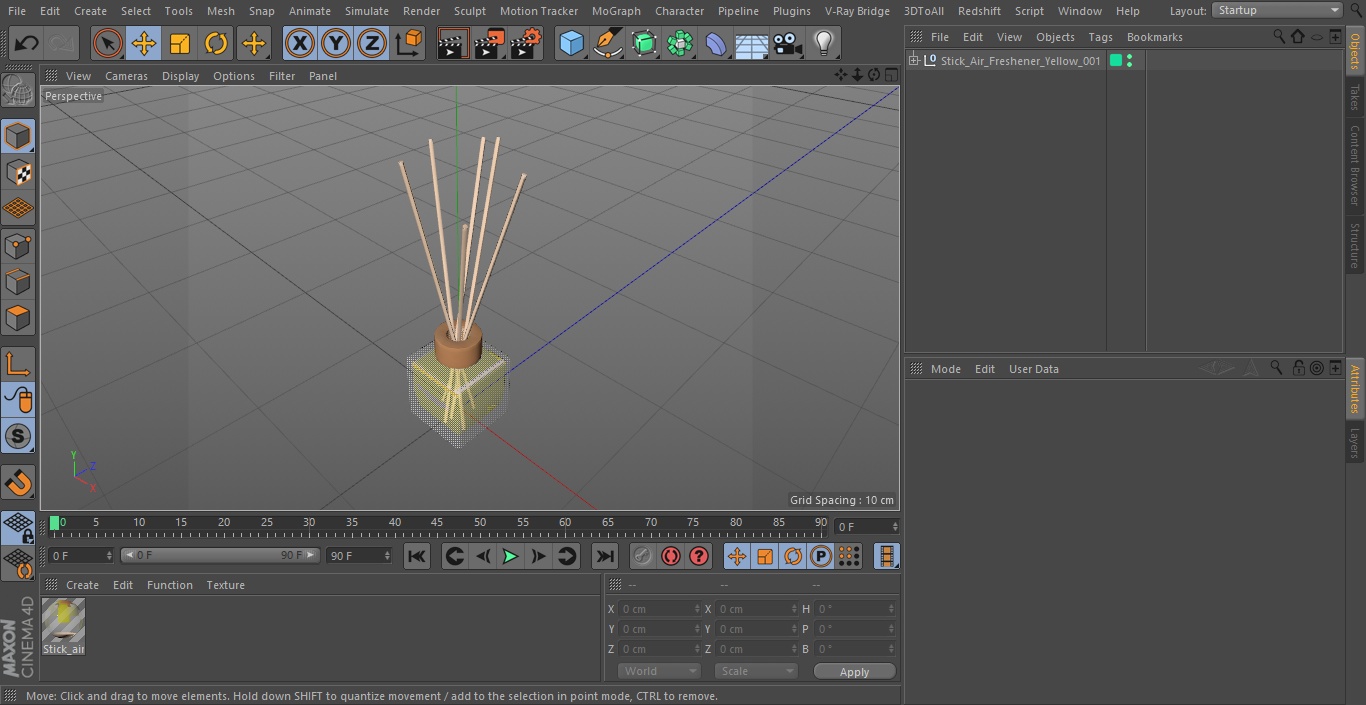This screenshot has width=1366, height=705.
Task: Render the active view
Action: 453,43
